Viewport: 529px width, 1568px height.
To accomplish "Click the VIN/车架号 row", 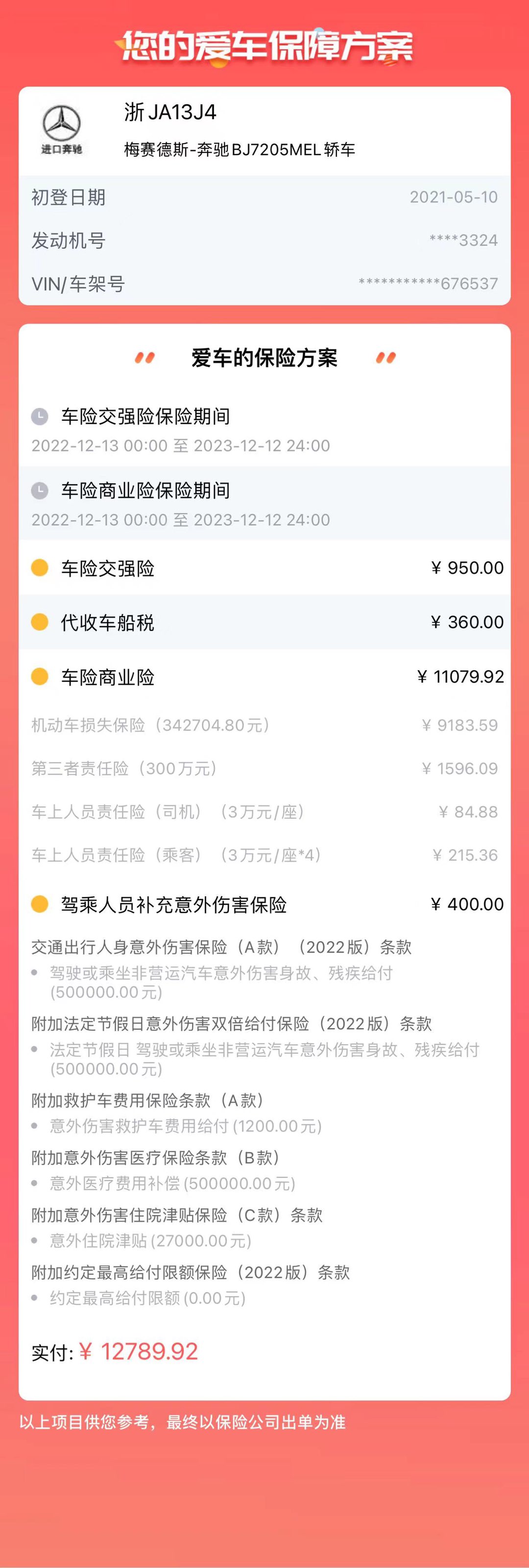I will pyautogui.click(x=264, y=284).
